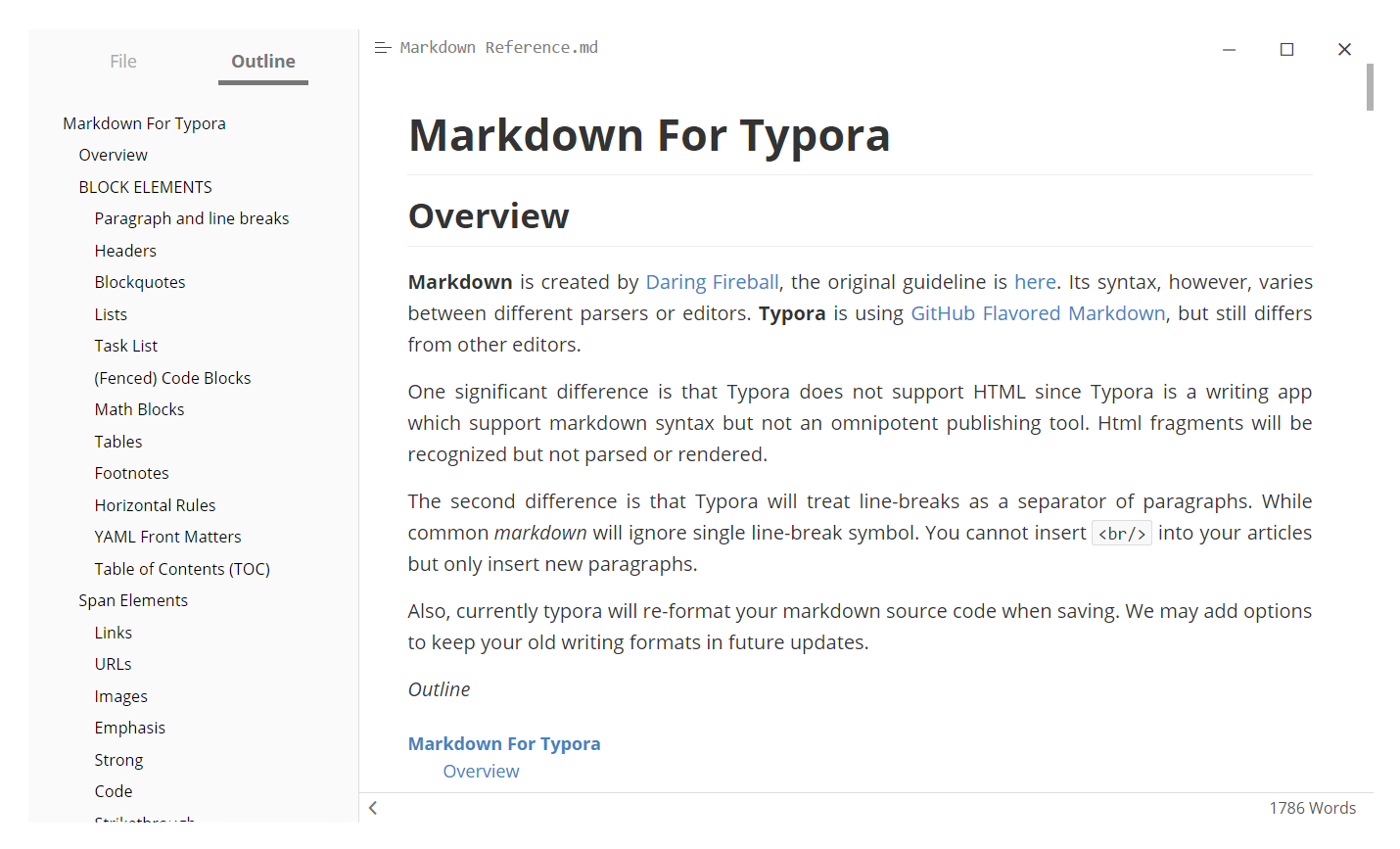Jump to Tables section
The image size is (1400, 849).
point(118,442)
